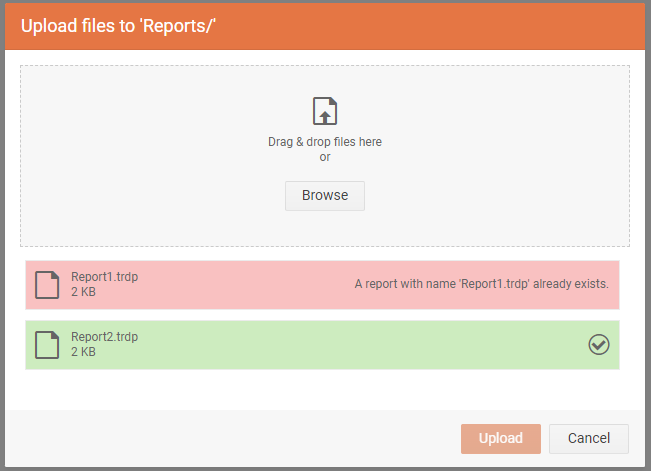Click the Report1.trdp file name
Image resolution: width=651 pixels, height=471 pixels.
[104, 277]
